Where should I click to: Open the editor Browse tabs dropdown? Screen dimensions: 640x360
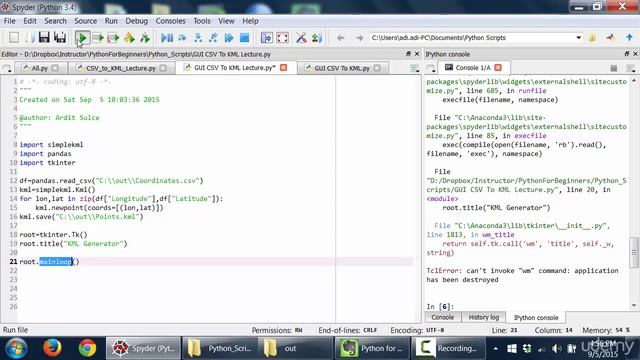coord(7,68)
